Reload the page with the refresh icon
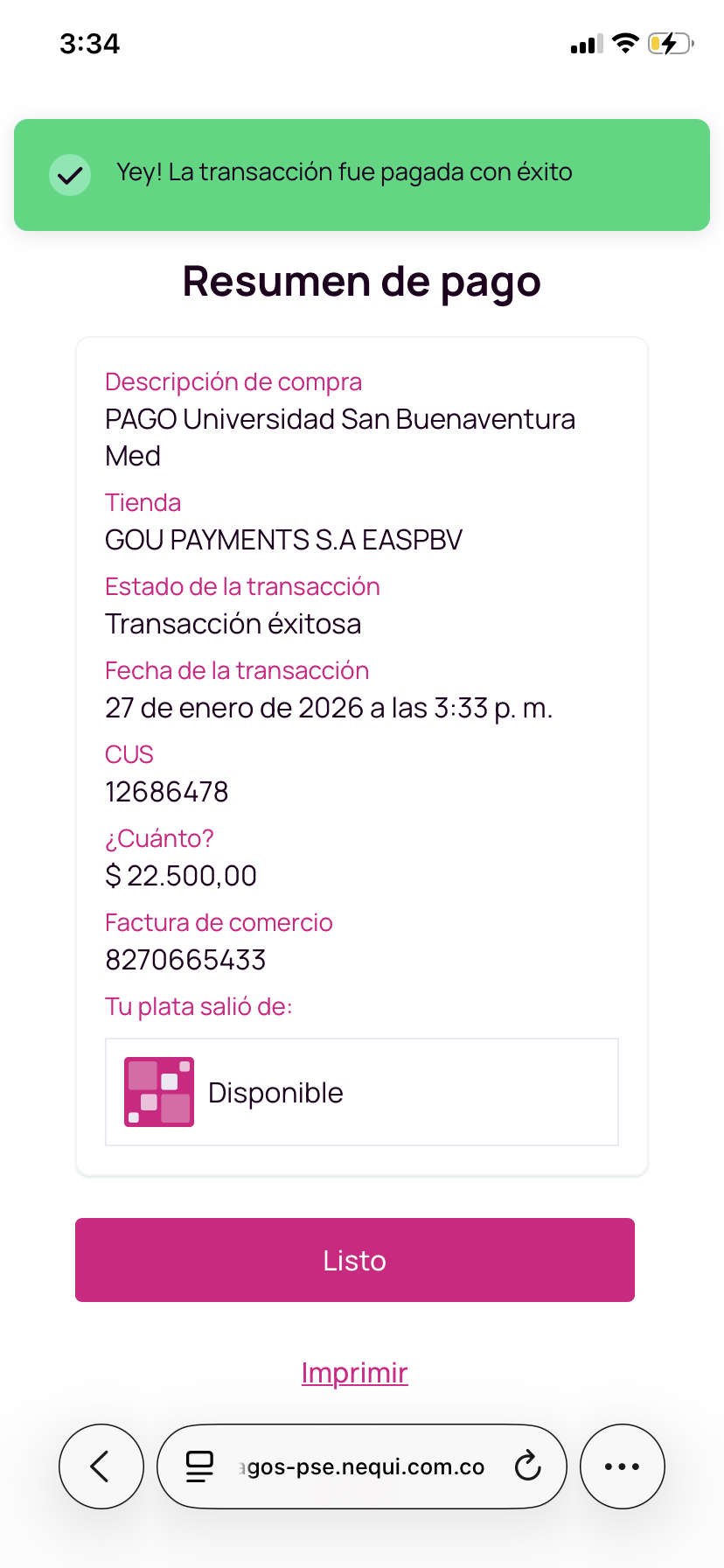The image size is (724, 1568). (527, 1466)
